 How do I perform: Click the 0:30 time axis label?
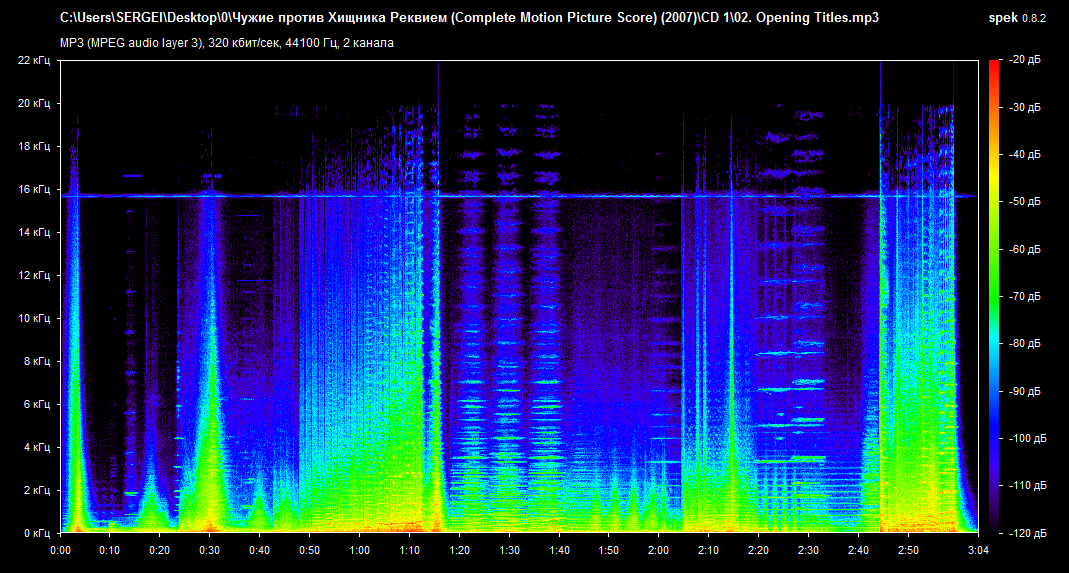coord(209,550)
